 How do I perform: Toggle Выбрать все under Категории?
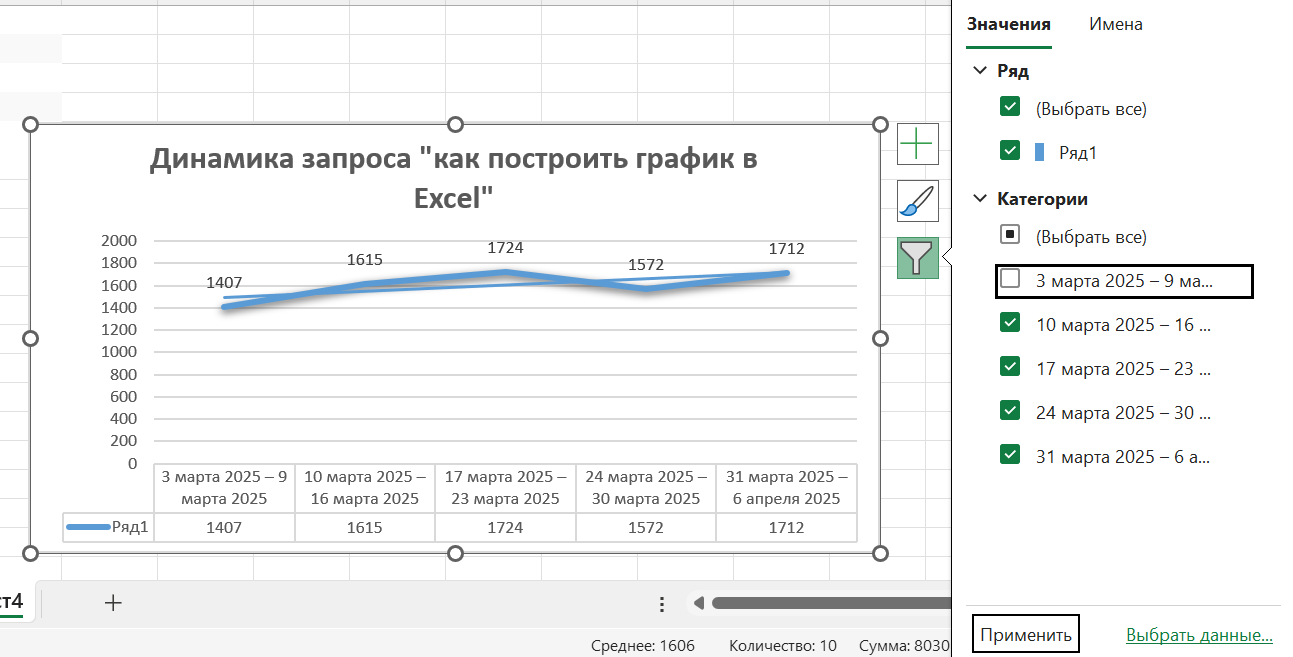1010,236
